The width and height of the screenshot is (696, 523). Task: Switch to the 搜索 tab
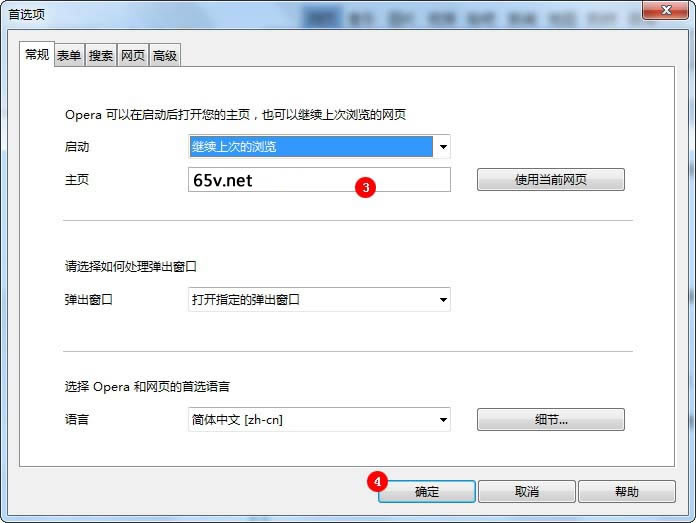[x=101, y=55]
